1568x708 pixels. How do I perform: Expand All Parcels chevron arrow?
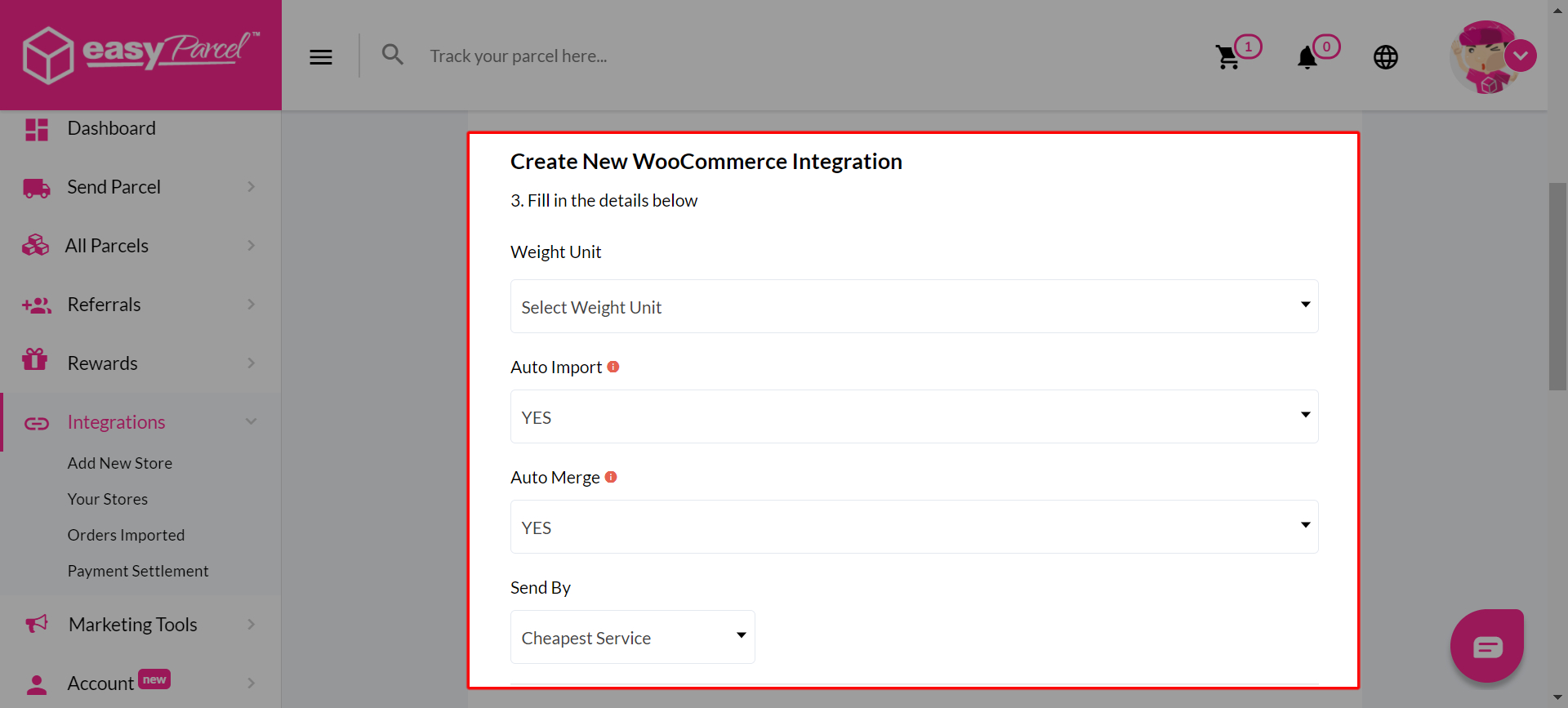pyautogui.click(x=252, y=246)
